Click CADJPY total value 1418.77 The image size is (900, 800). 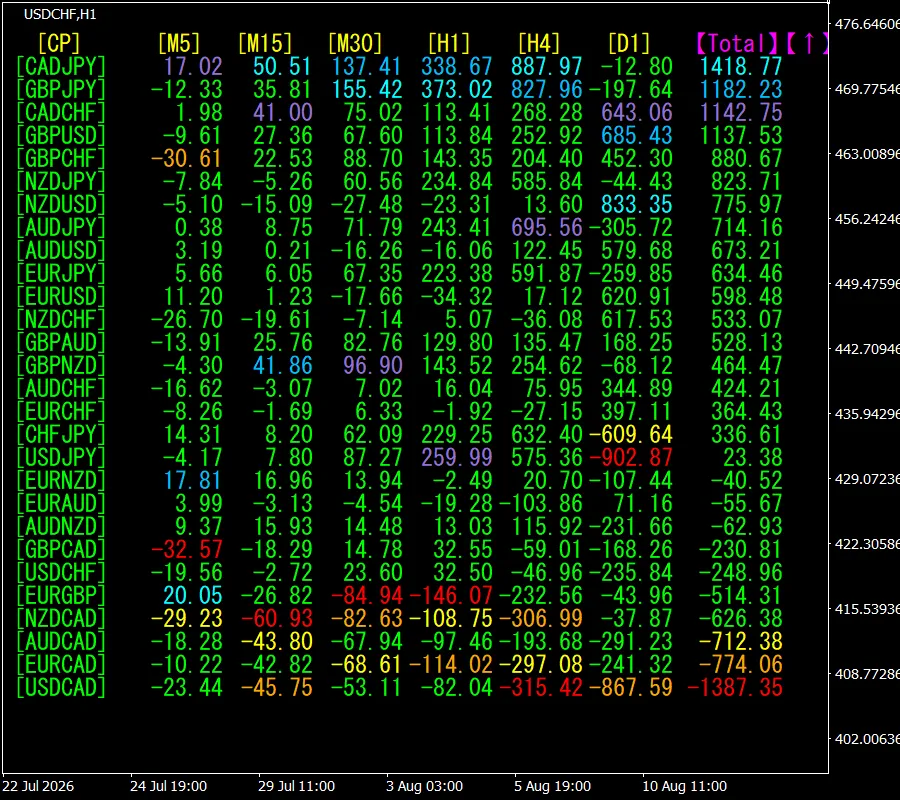(740, 67)
